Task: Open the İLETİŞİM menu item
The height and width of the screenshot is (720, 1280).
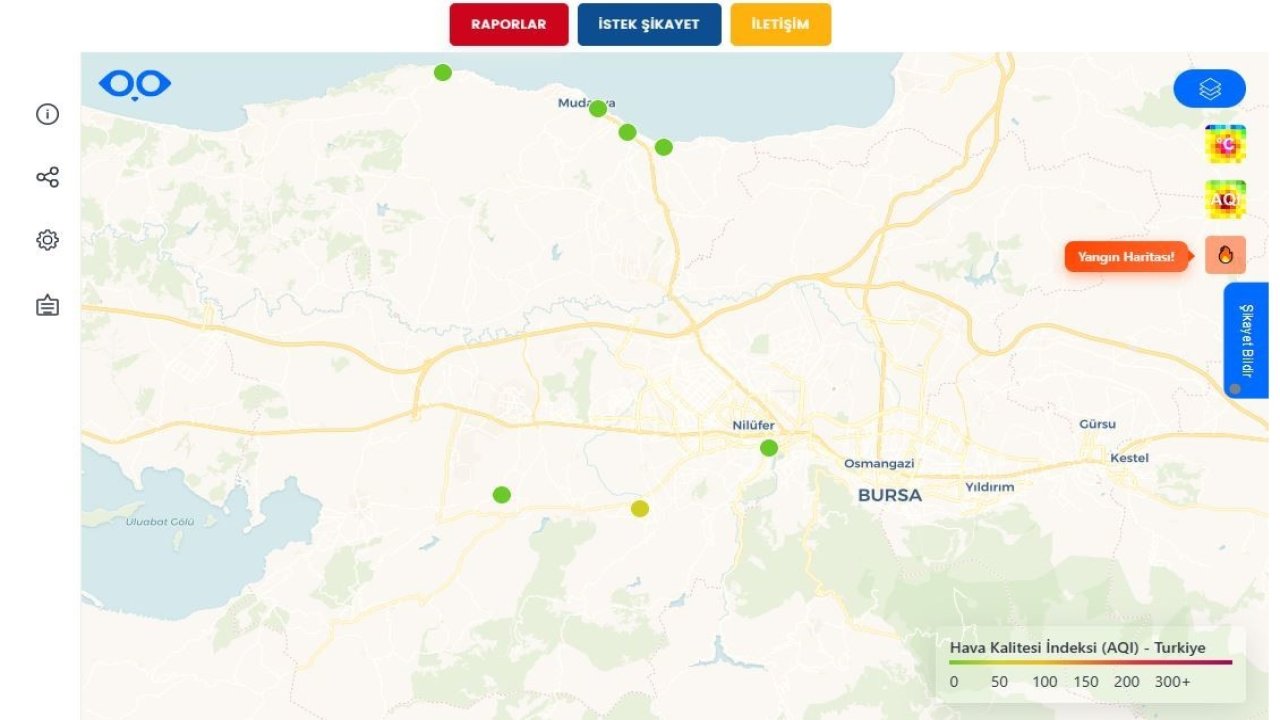Action: pyautogui.click(x=780, y=25)
